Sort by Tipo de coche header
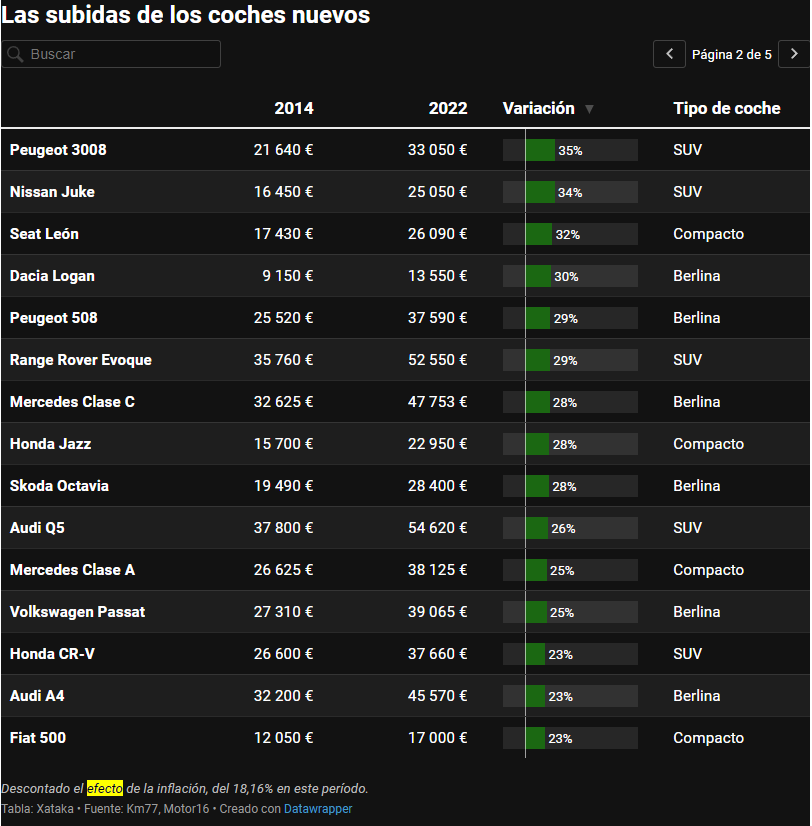The image size is (812, 826). click(x=727, y=109)
